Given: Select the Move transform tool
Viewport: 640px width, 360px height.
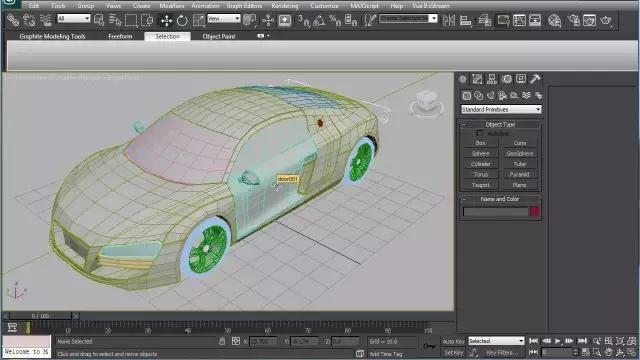Looking at the screenshot, I should click(x=166, y=20).
